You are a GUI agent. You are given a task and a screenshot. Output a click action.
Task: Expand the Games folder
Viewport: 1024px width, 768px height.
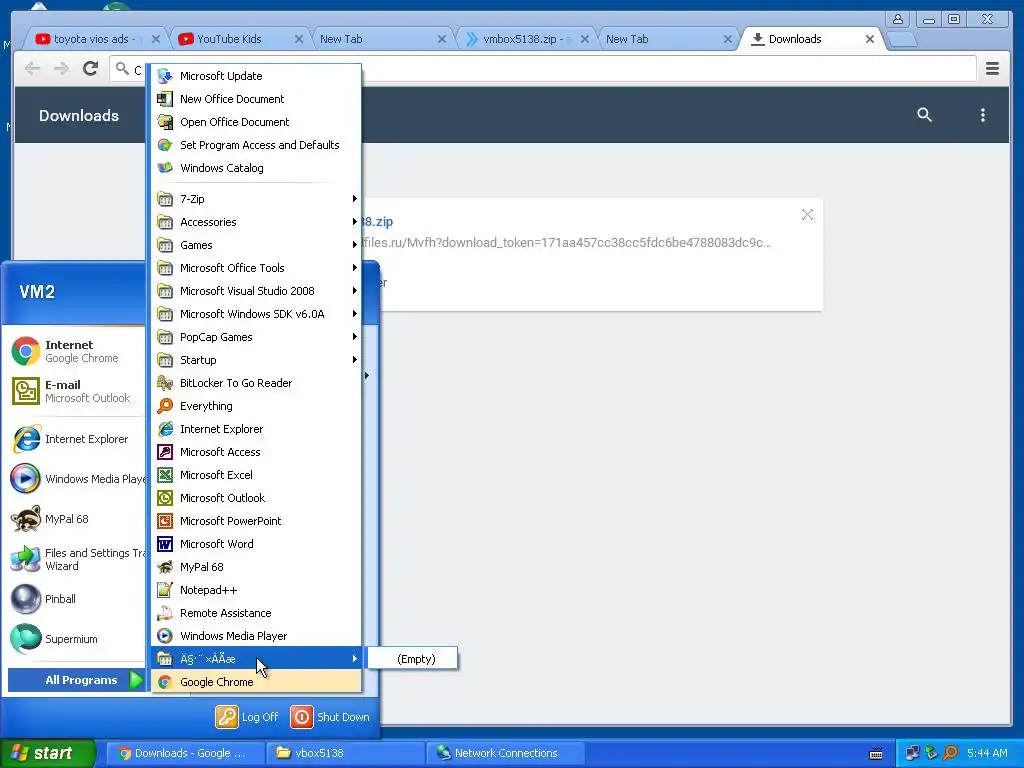(256, 245)
